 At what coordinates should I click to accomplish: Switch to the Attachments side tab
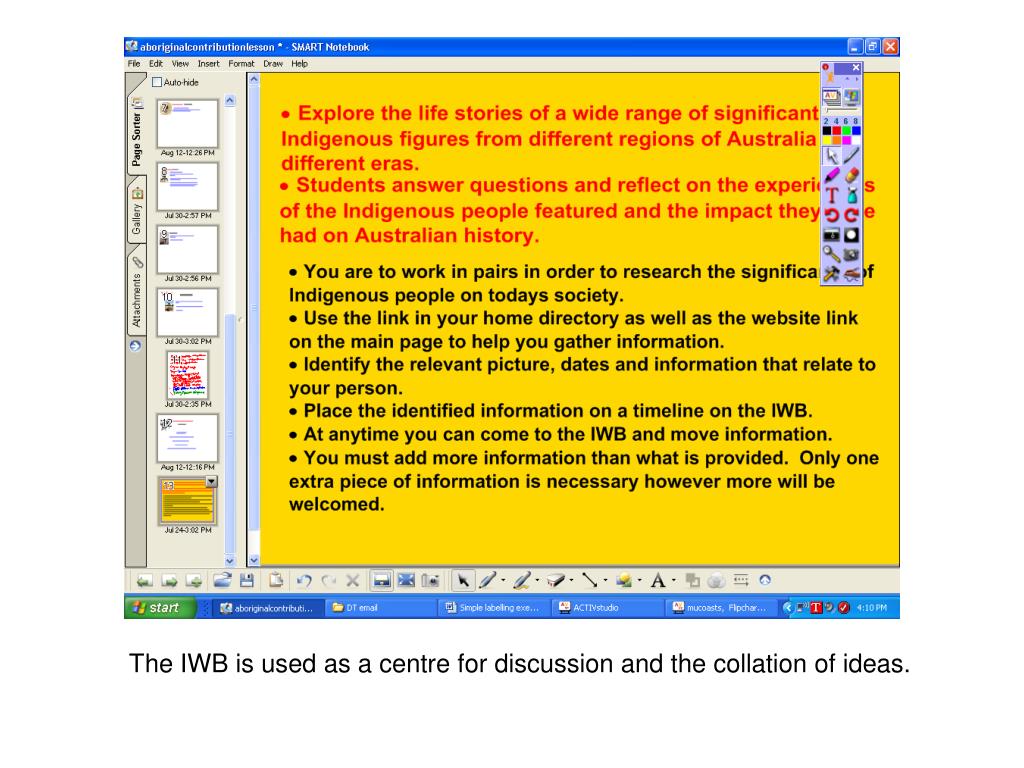click(x=136, y=293)
